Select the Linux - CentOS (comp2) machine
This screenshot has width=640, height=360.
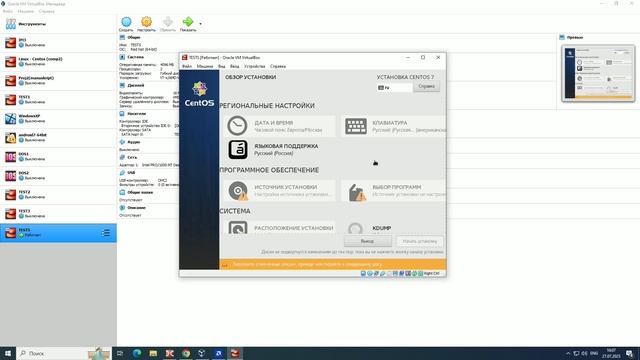[58, 62]
